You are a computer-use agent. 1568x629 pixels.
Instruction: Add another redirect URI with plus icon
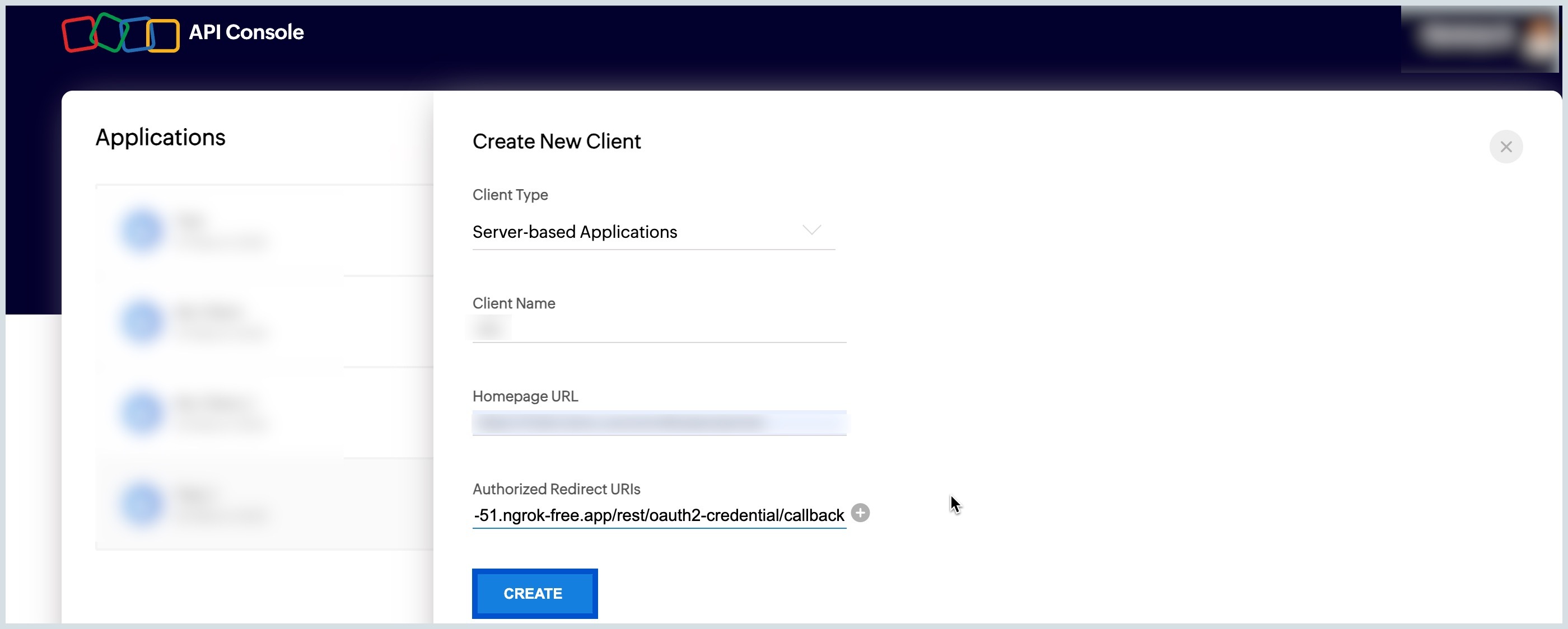[x=860, y=513]
